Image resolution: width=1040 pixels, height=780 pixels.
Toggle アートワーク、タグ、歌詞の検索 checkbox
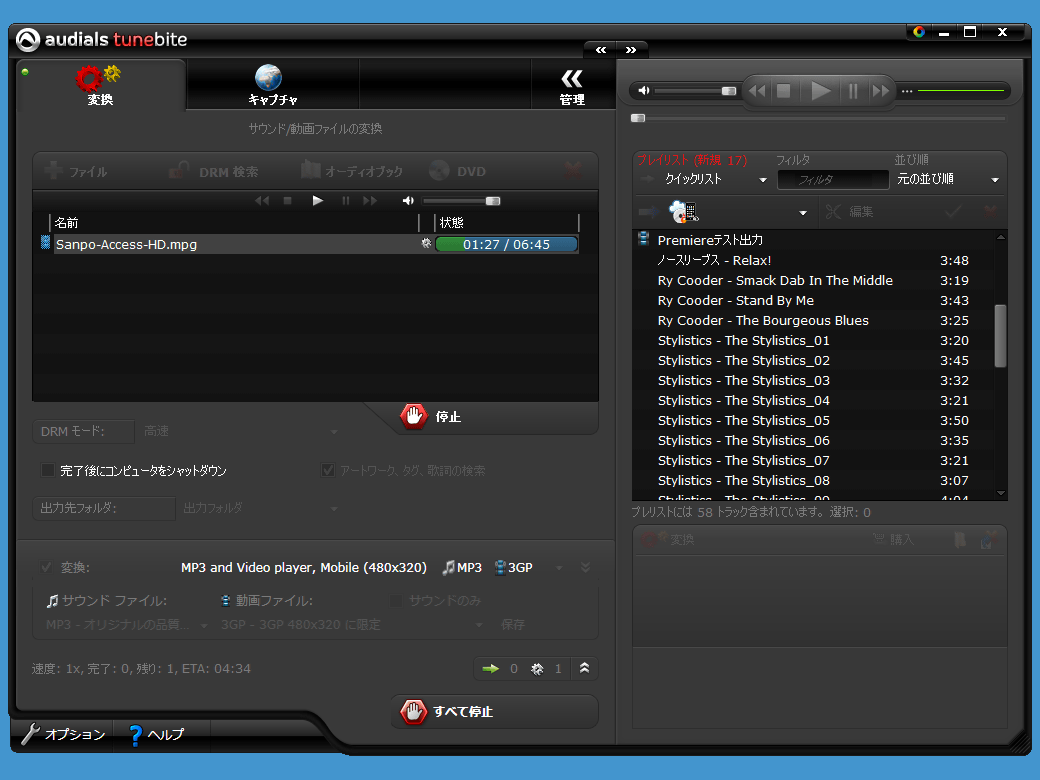pos(328,470)
